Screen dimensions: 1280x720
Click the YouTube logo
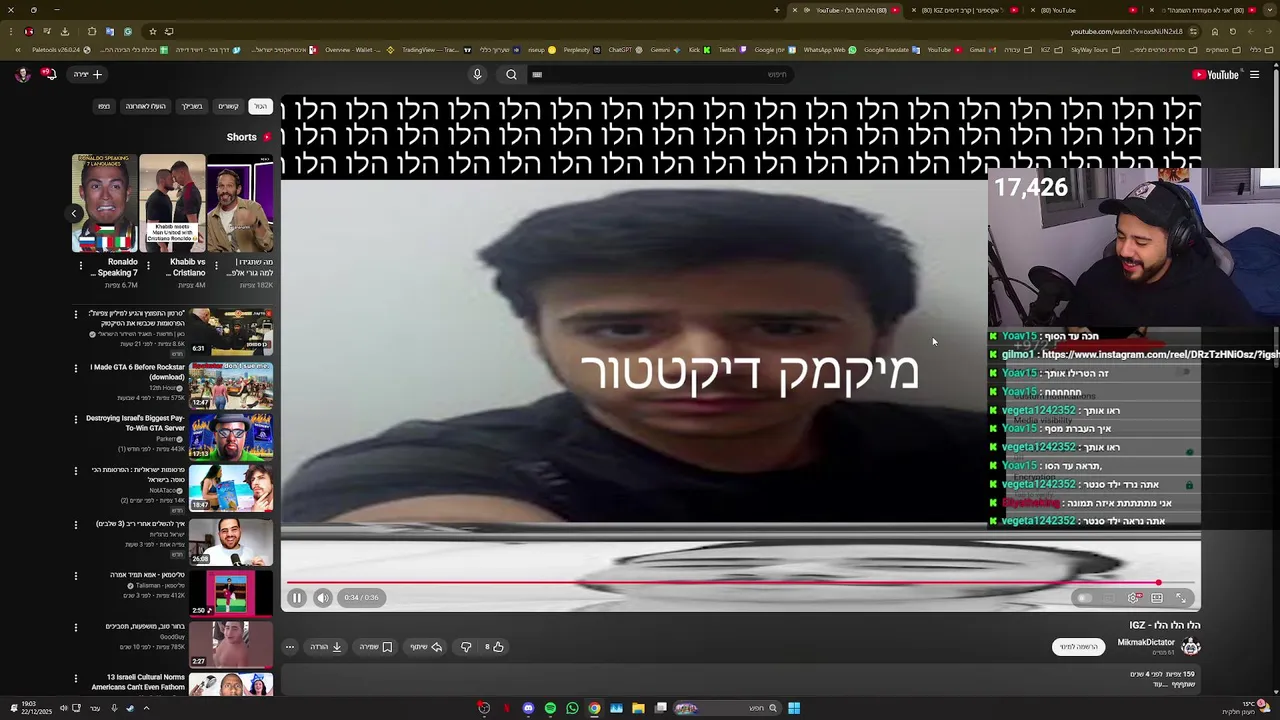coord(1216,74)
